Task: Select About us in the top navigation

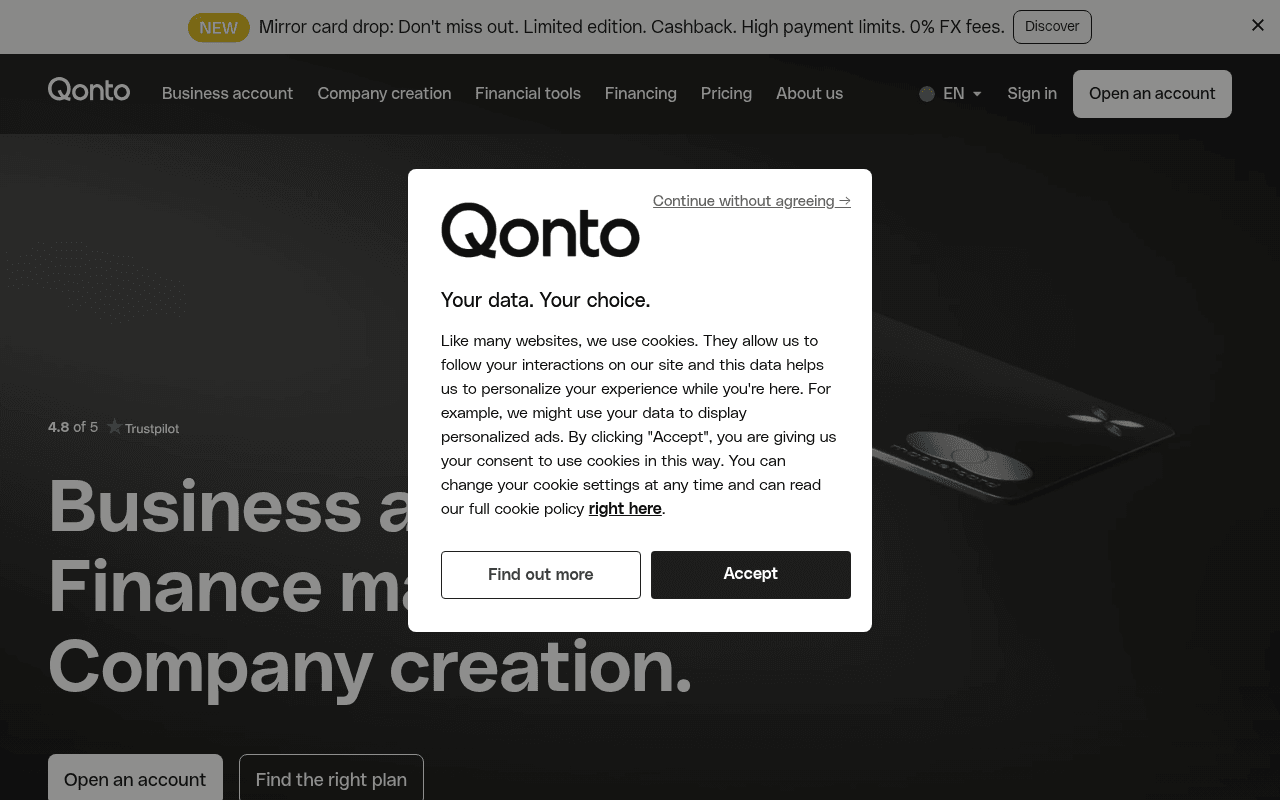Action: 809,93
